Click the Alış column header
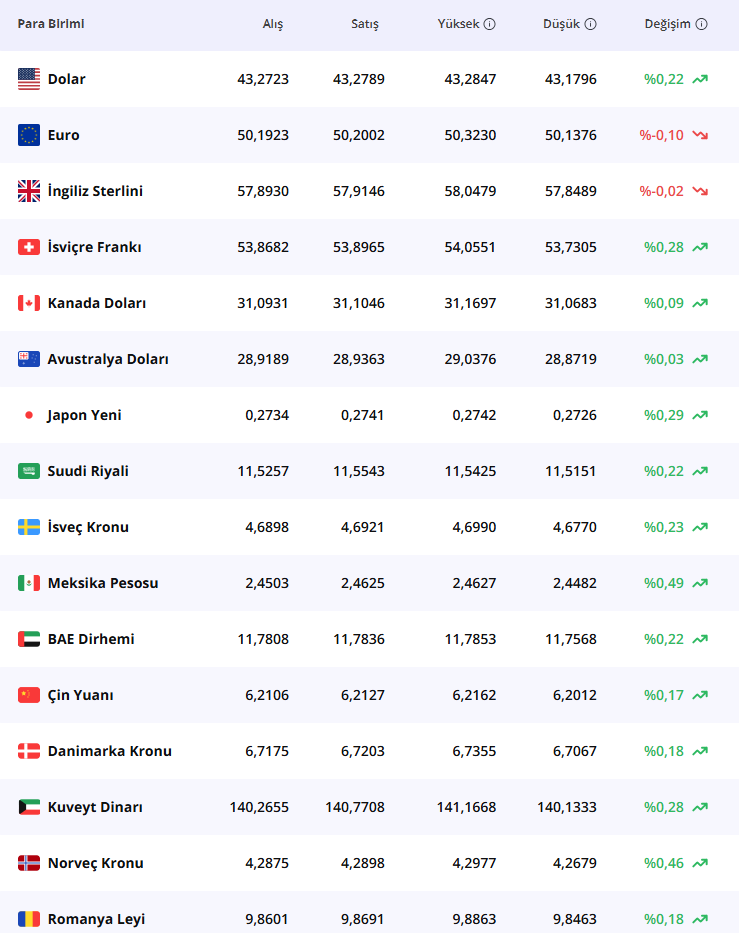 (272, 24)
